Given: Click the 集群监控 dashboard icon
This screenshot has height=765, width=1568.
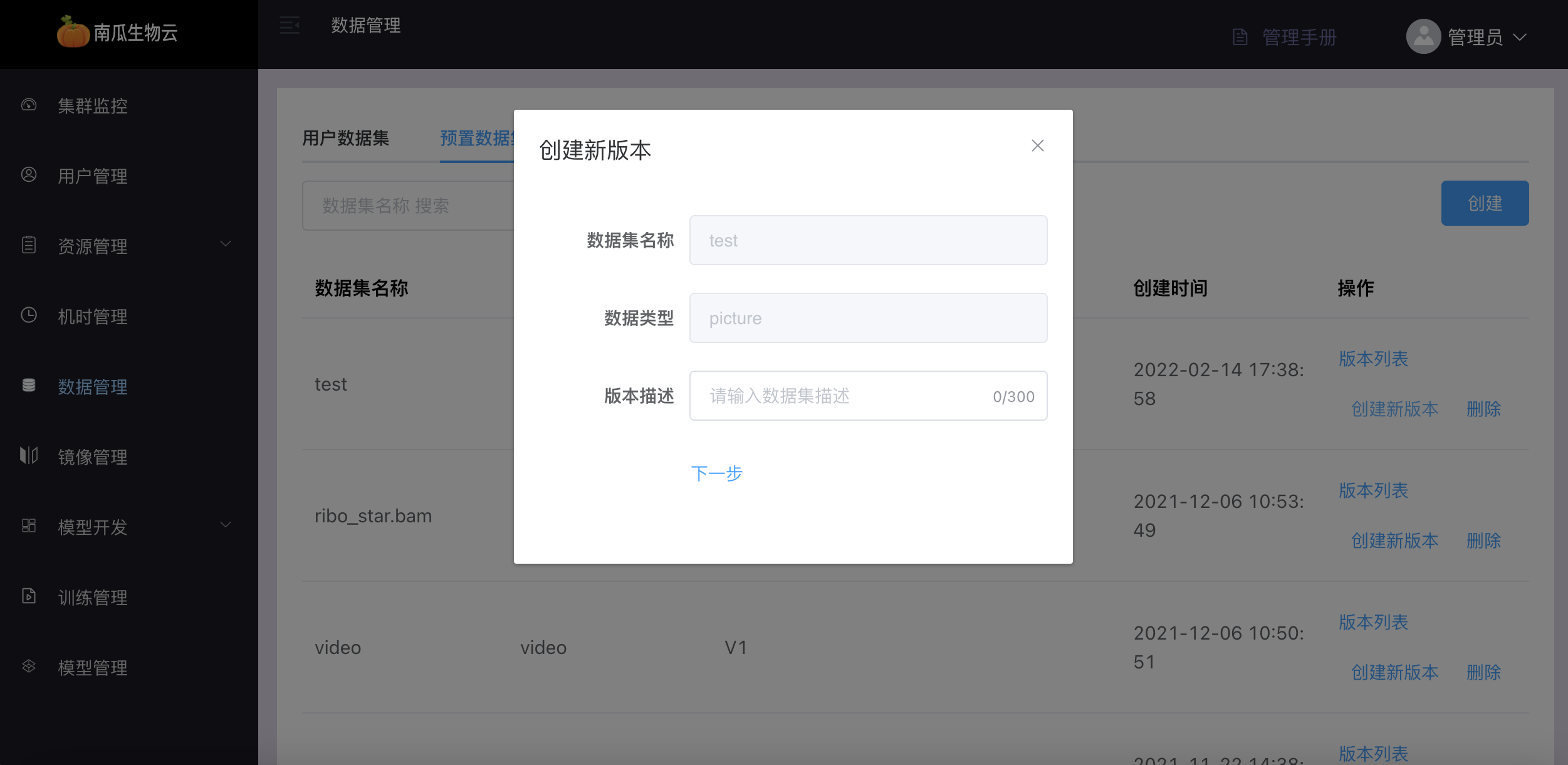Looking at the screenshot, I should pyautogui.click(x=29, y=105).
